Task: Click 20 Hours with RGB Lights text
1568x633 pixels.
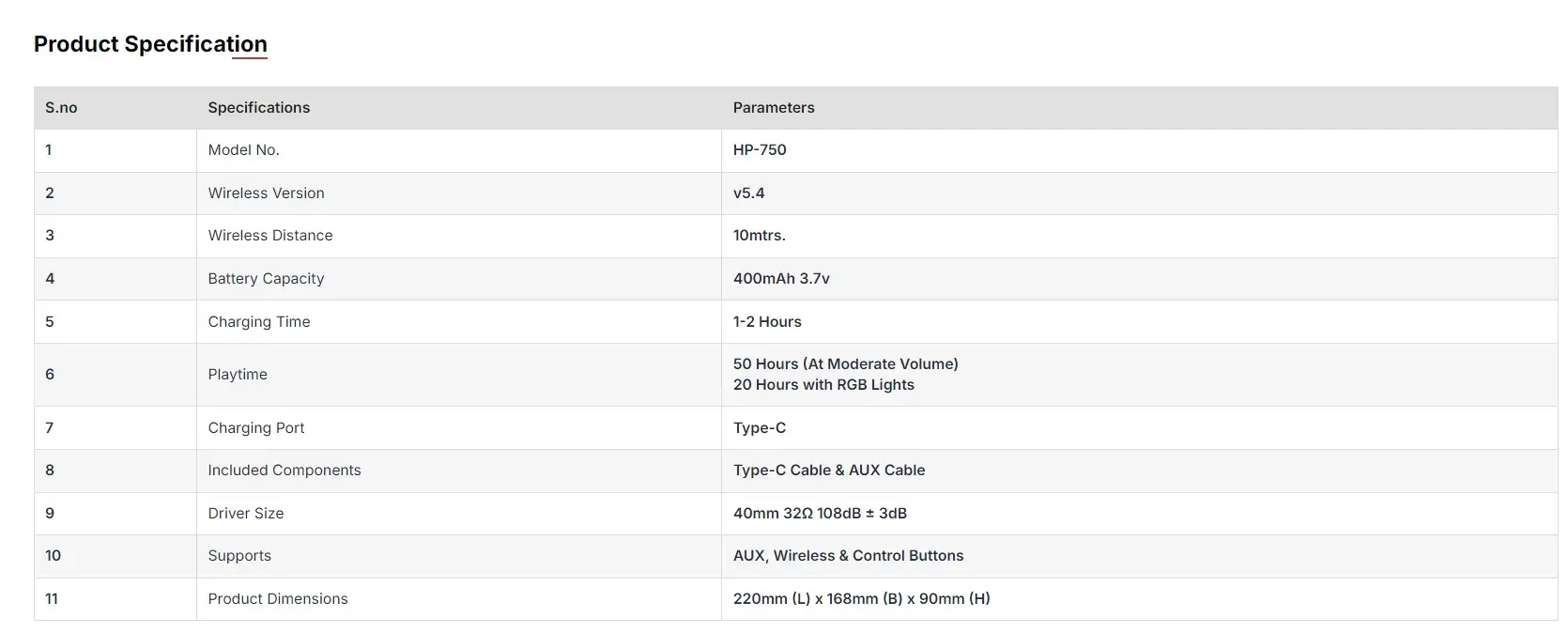Action: 823,385
